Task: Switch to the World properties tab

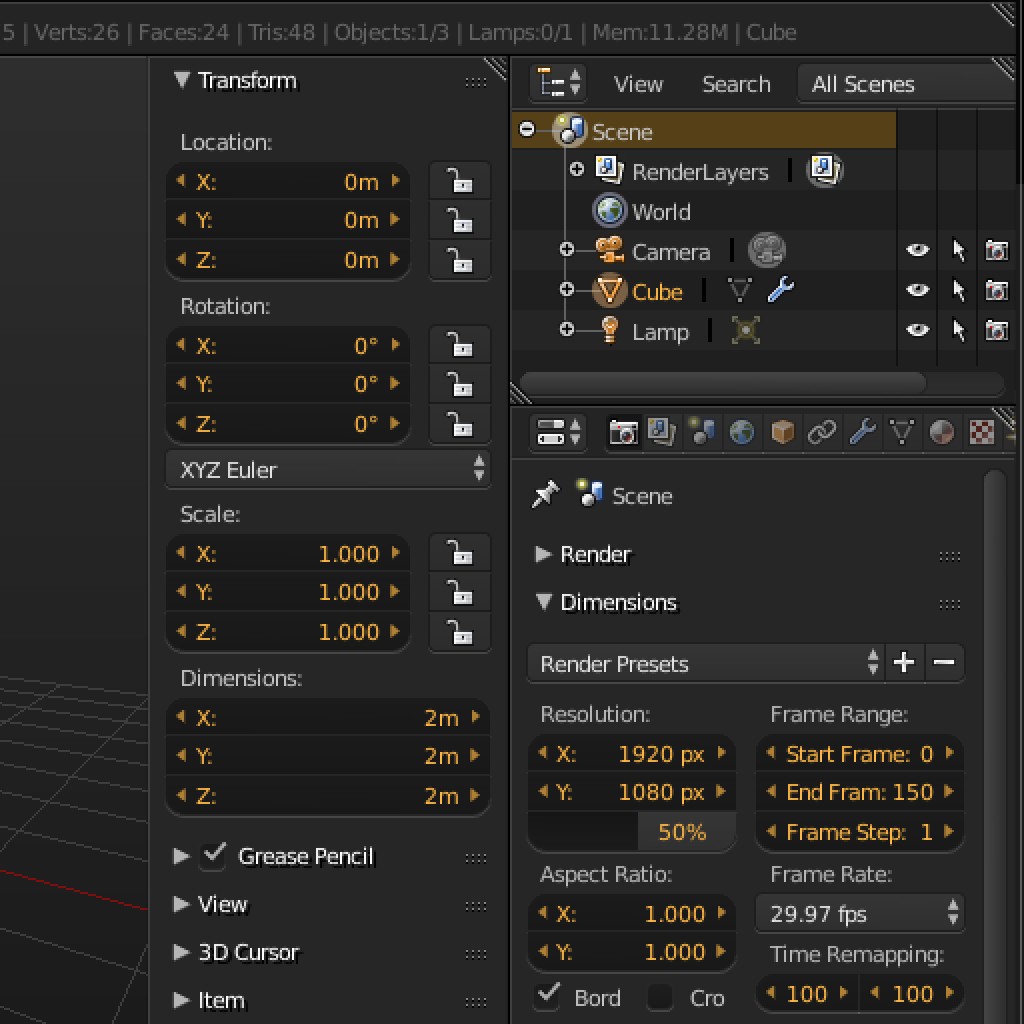Action: pos(740,432)
